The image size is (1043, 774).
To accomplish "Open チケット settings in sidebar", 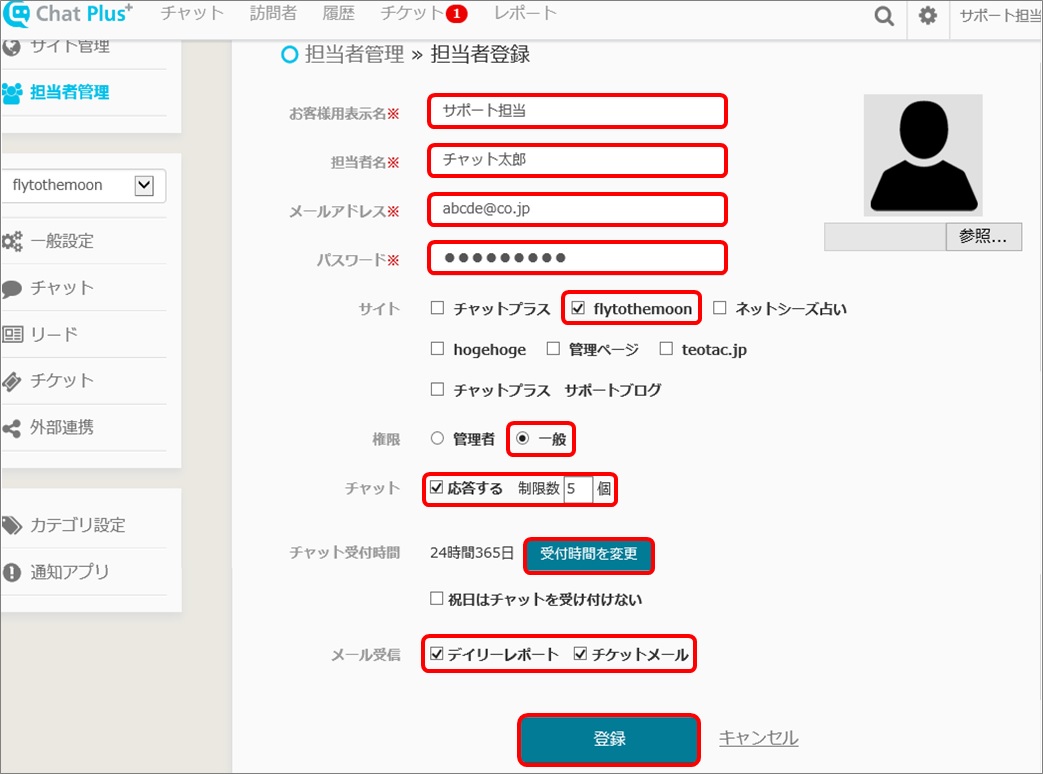I will [62, 380].
